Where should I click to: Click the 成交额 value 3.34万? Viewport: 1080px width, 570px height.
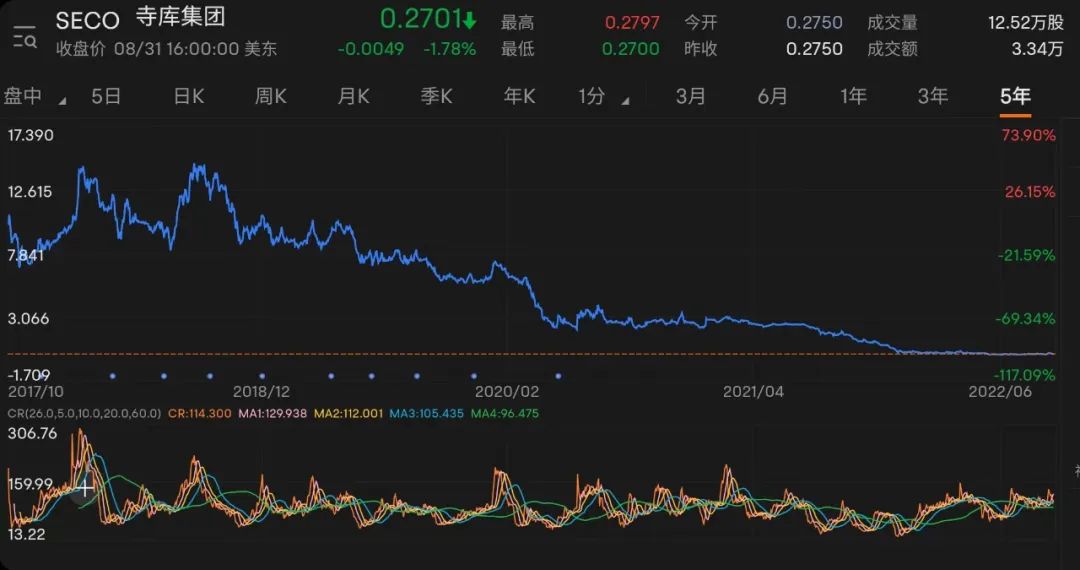(x=1037, y=49)
